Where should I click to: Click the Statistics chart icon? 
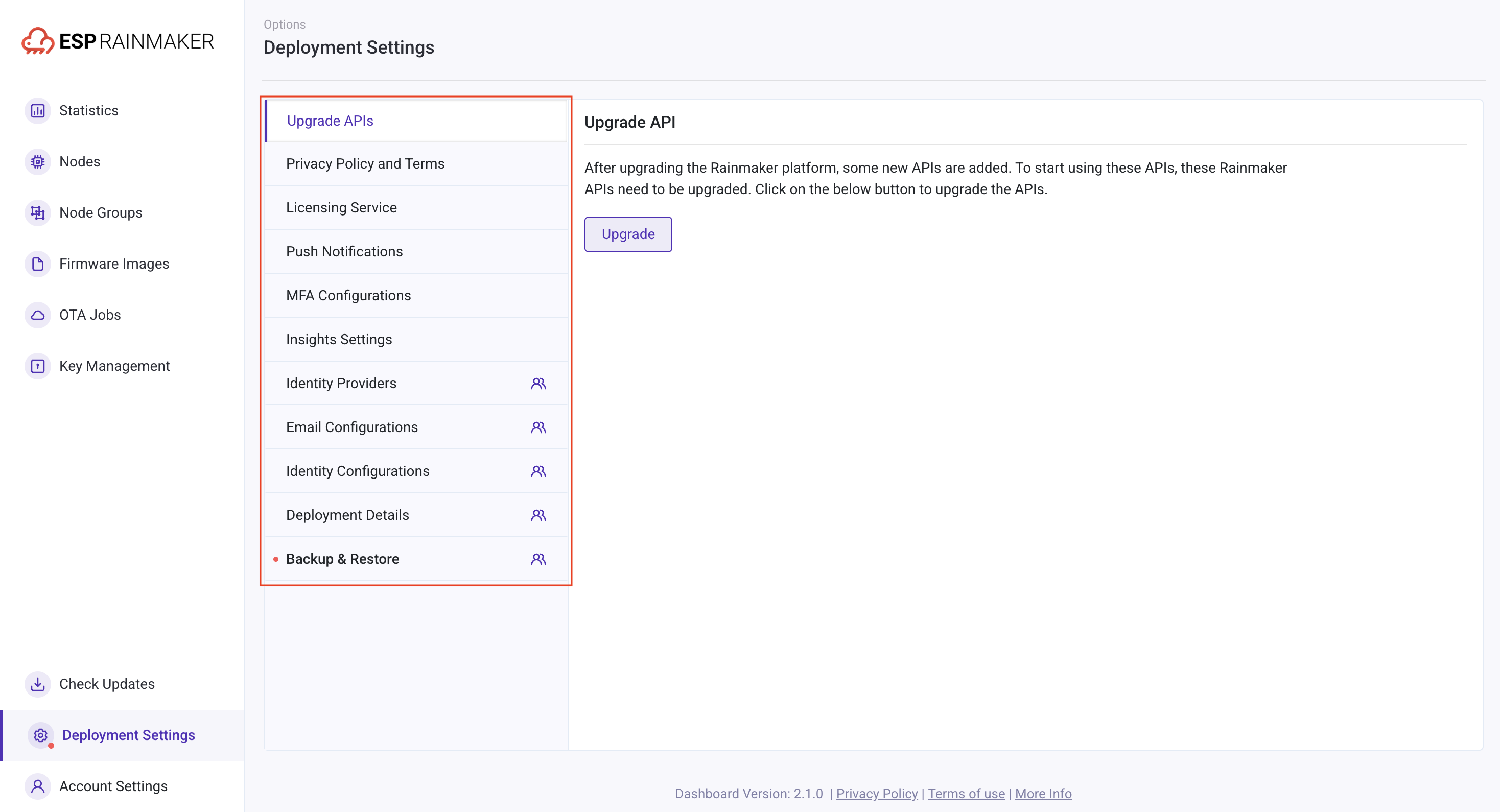(38, 111)
